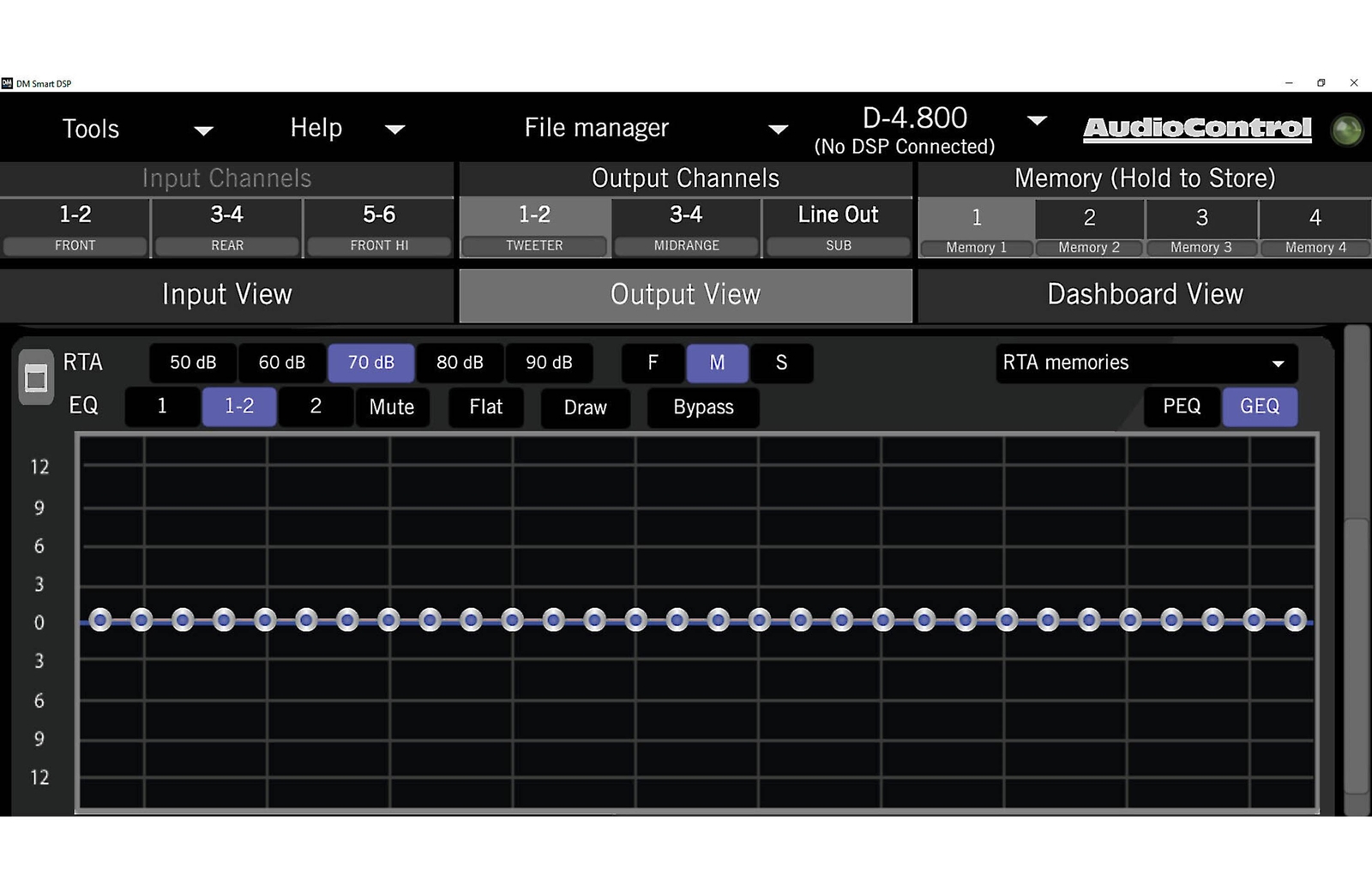Click the EQ label
The image size is (1372, 892).
[83, 406]
